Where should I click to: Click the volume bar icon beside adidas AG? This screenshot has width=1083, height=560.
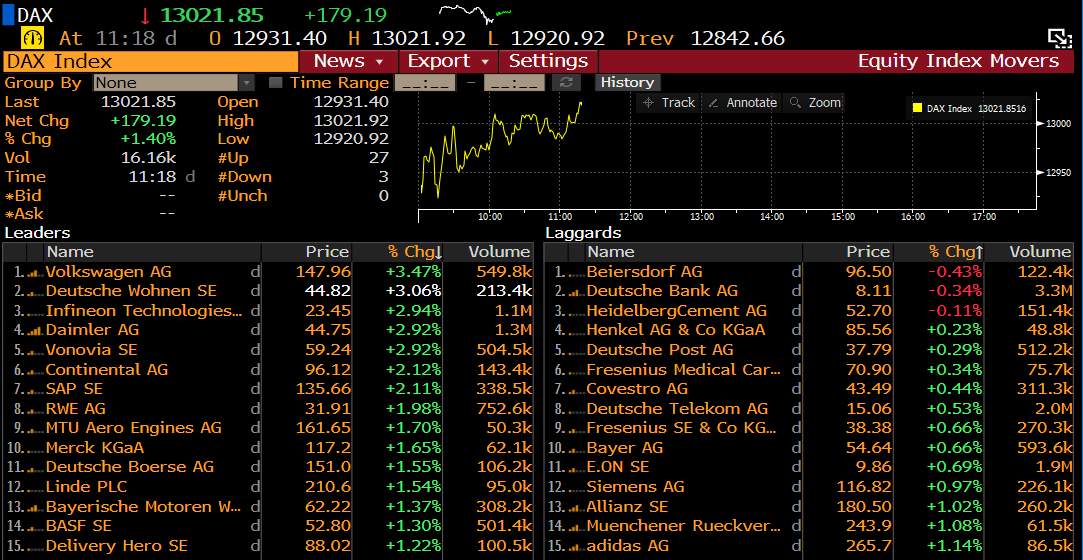pyautogui.click(x=576, y=547)
